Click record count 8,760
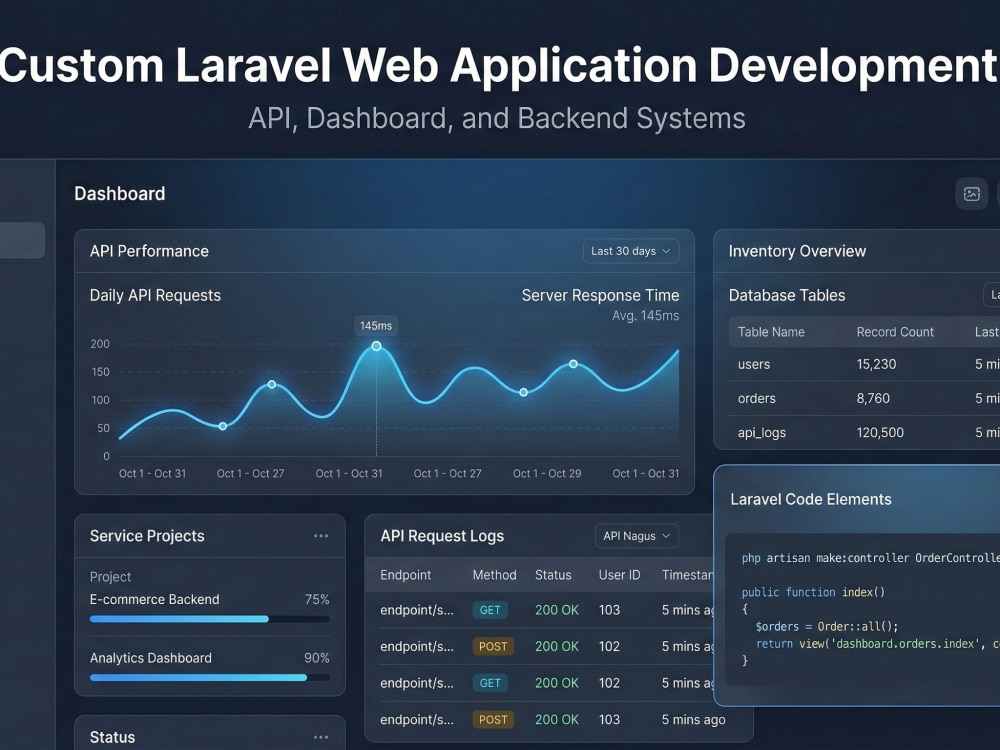Viewport: 1000px width, 750px height. 873,399
